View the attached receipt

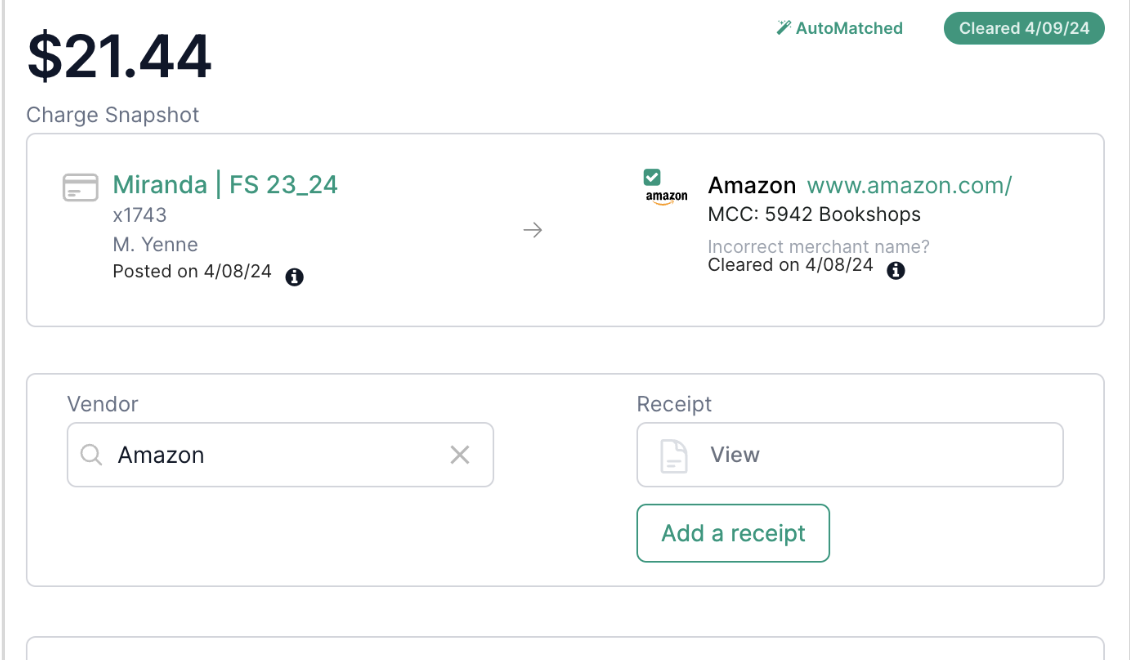pos(850,455)
